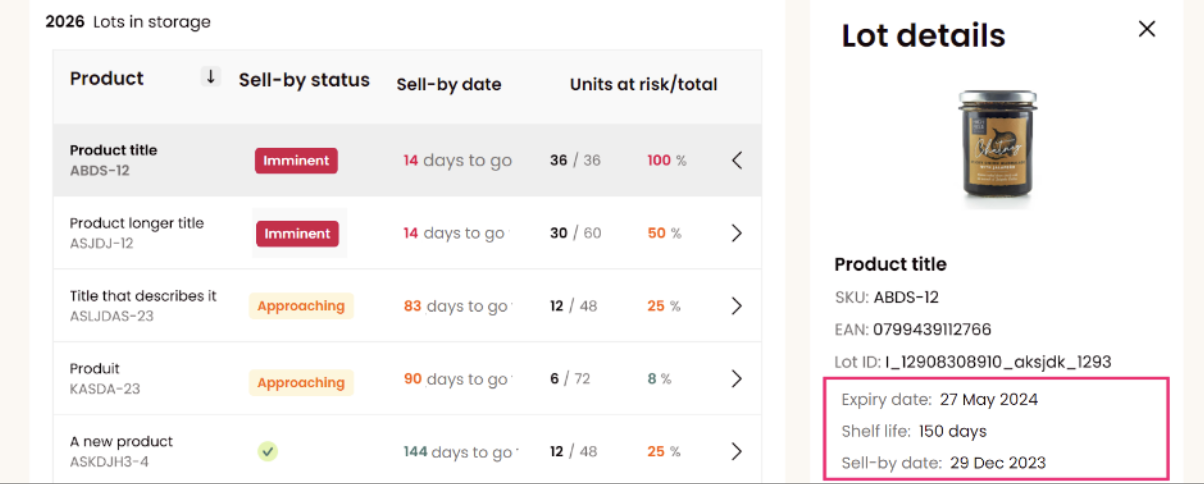1204x484 pixels.
Task: Click Approaching badge for Title that describes it
Action: pos(300,306)
